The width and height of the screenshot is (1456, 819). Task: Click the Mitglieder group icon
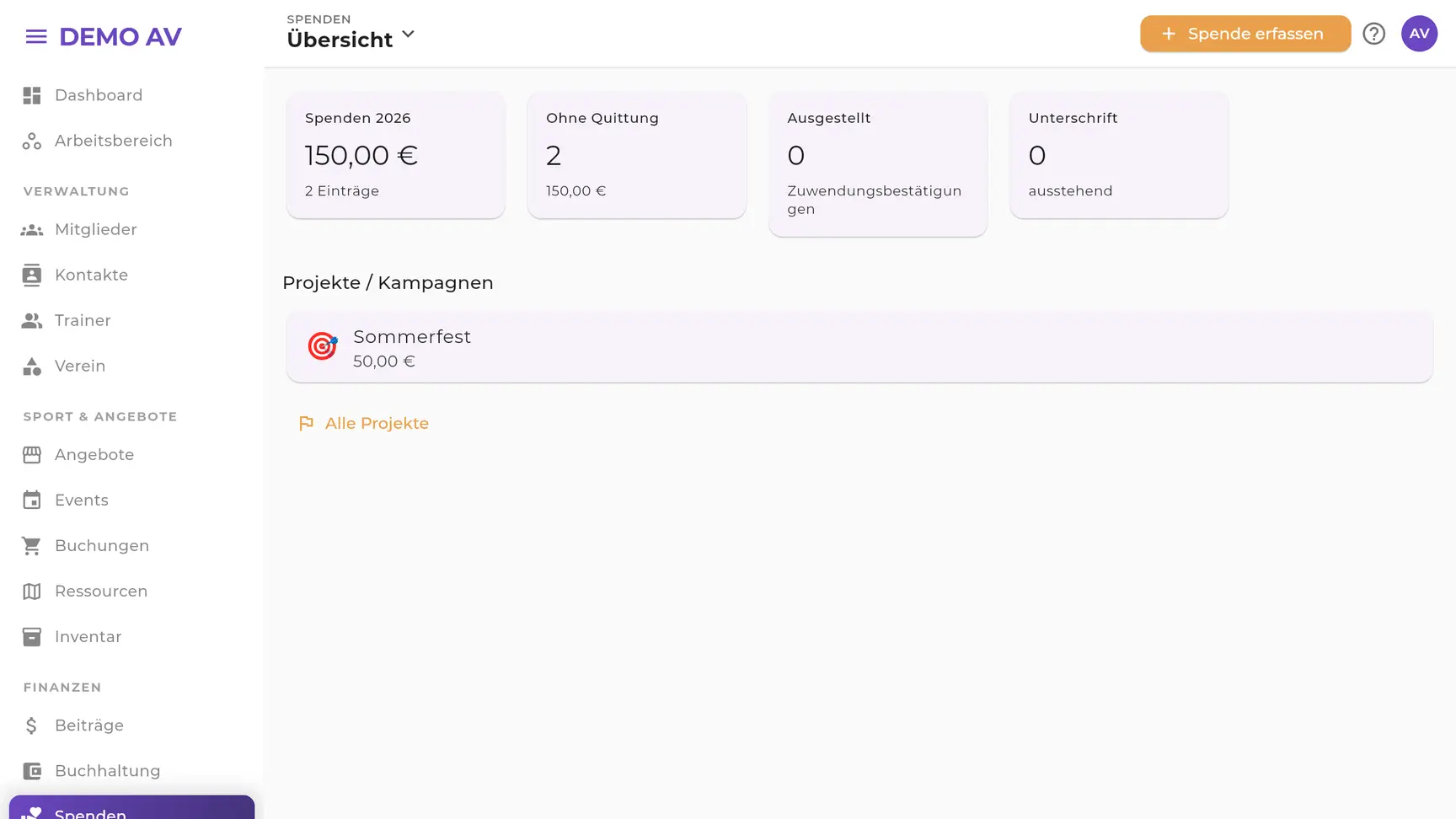pyautogui.click(x=32, y=229)
